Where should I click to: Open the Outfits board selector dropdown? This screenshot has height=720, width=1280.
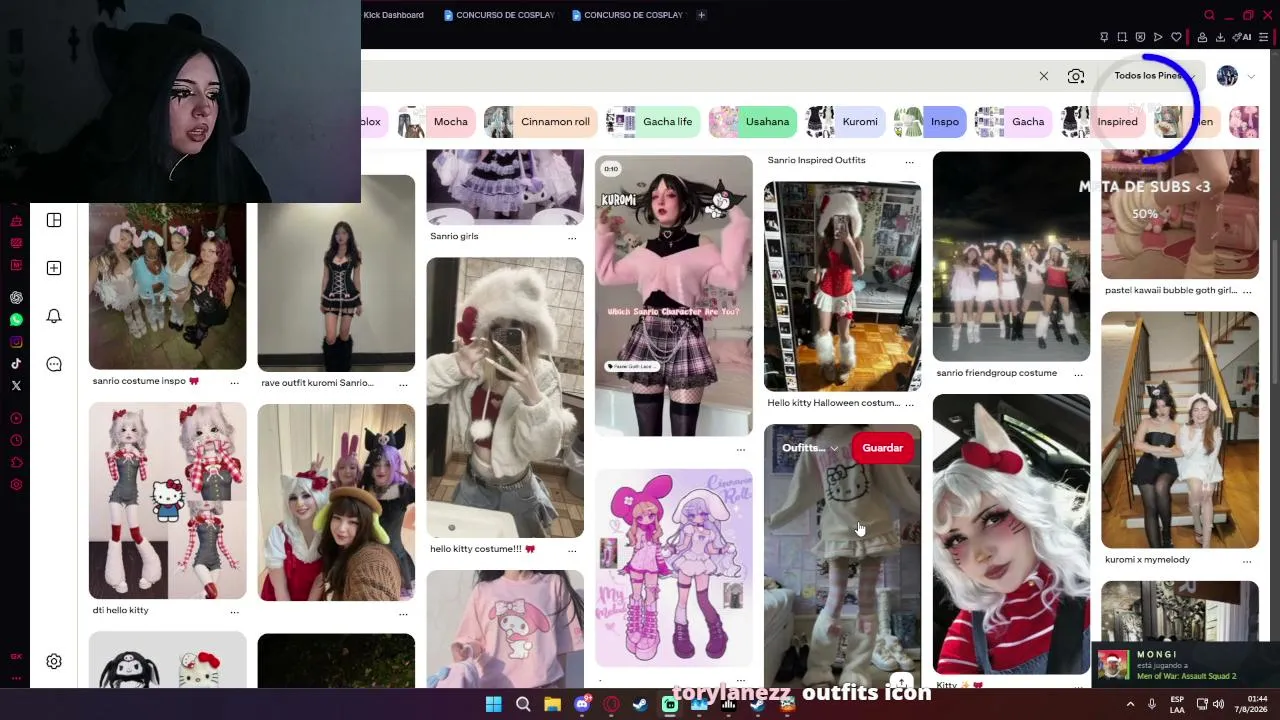point(810,448)
